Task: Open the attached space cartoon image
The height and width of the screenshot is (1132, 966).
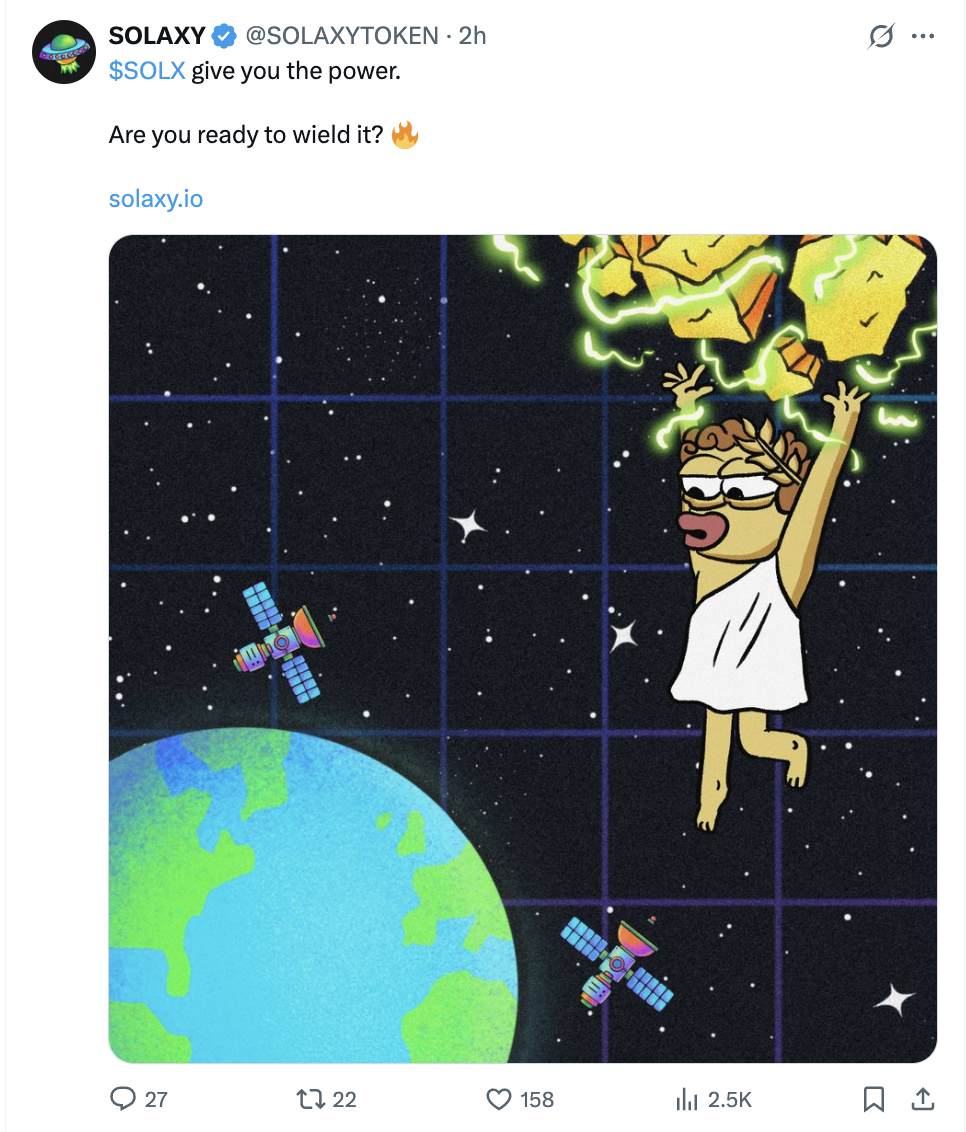Action: 523,648
